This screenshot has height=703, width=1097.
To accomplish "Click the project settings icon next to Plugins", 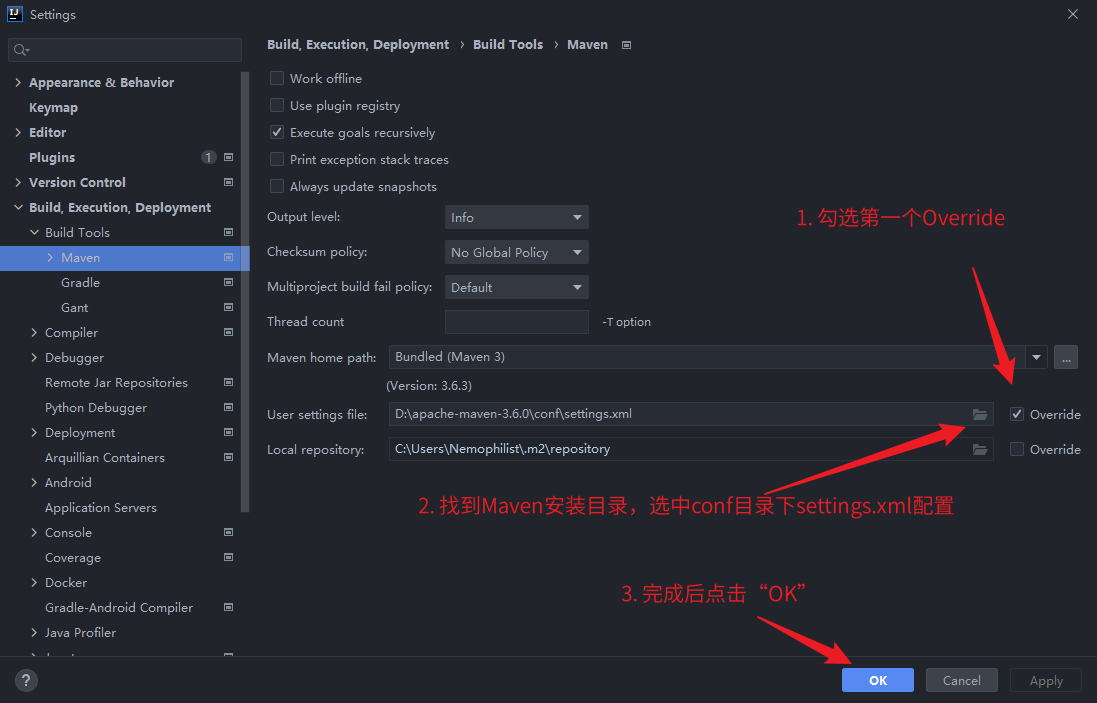I will pyautogui.click(x=228, y=157).
